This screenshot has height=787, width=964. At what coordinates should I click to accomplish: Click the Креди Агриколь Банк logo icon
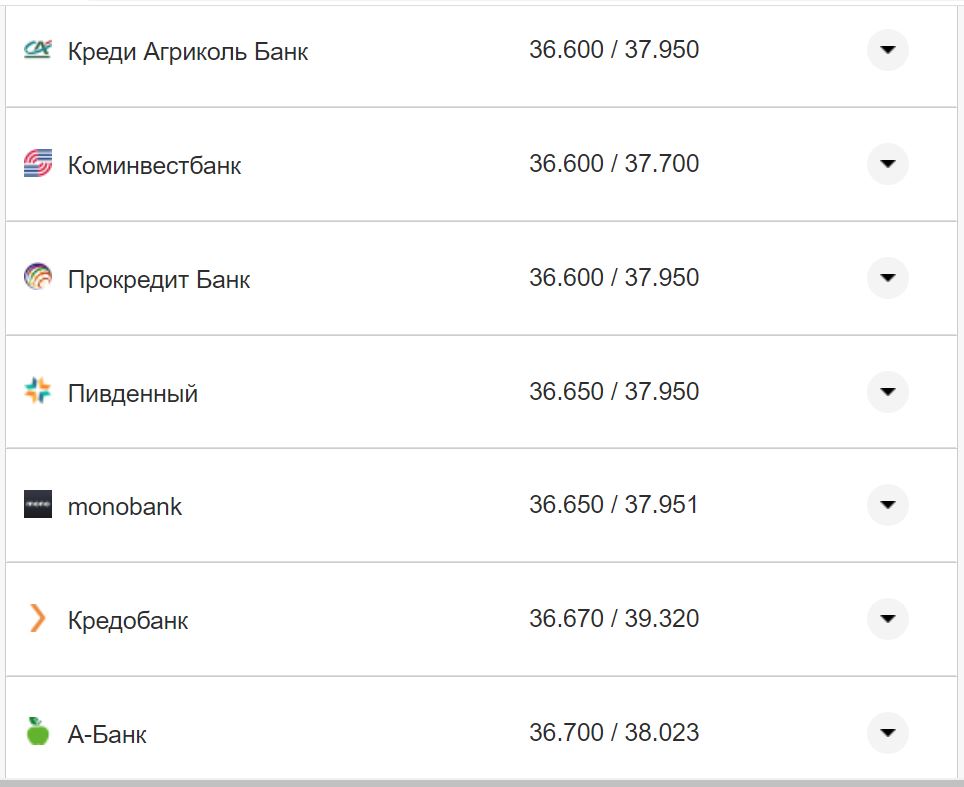37,50
